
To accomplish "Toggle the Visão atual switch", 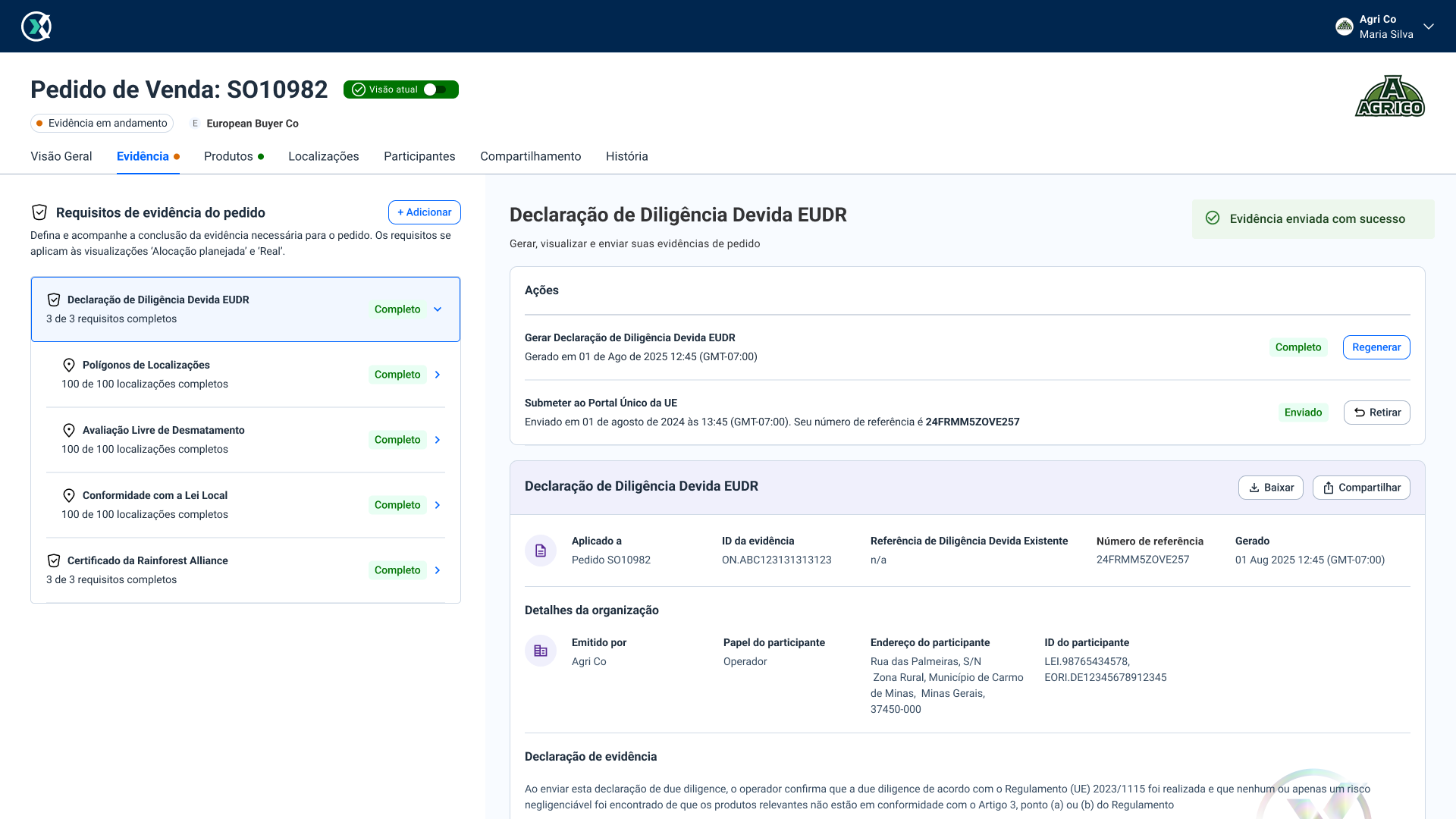I will coord(435,89).
